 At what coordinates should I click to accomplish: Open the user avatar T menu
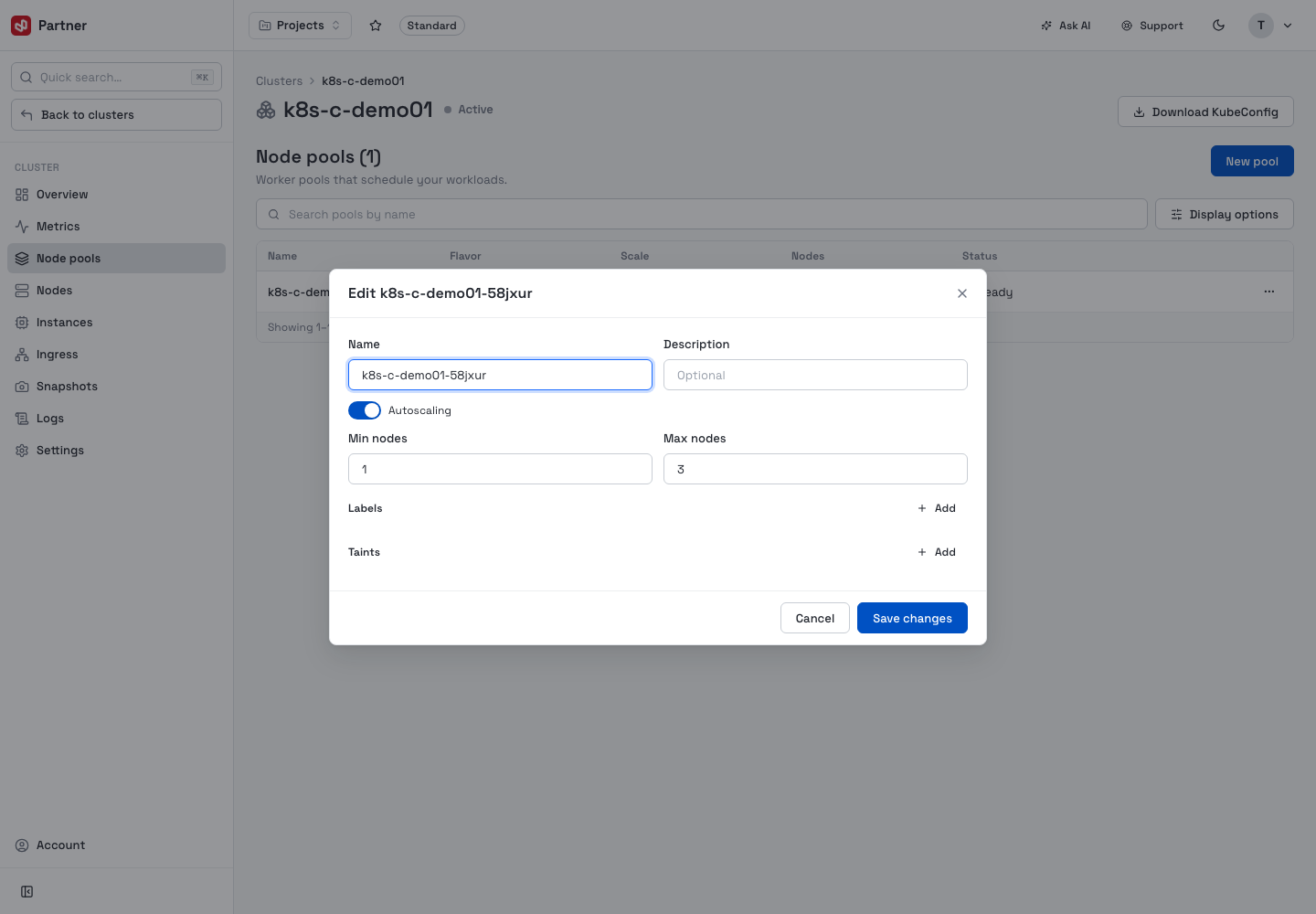coord(1261,26)
